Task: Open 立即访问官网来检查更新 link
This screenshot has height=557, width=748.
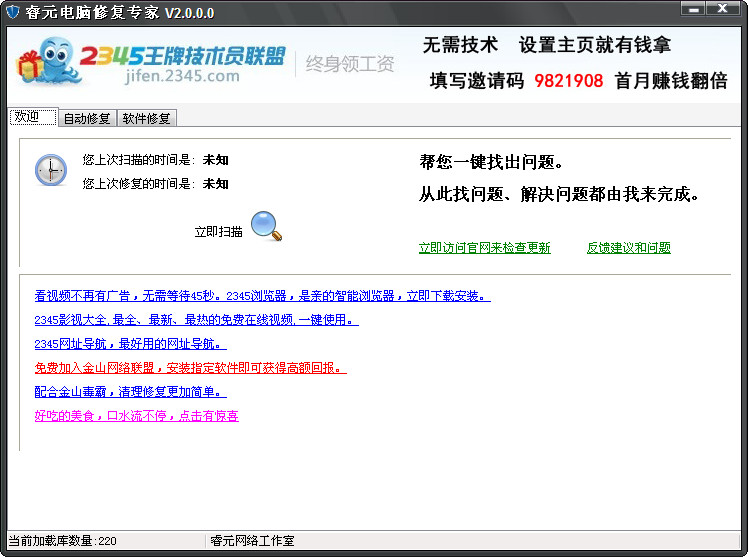Action: [485, 248]
